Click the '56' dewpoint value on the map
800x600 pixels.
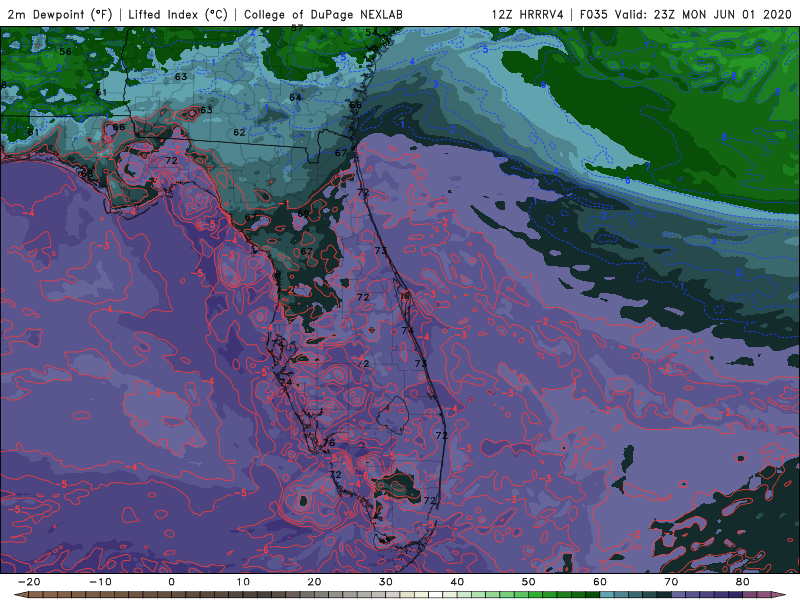[65, 52]
